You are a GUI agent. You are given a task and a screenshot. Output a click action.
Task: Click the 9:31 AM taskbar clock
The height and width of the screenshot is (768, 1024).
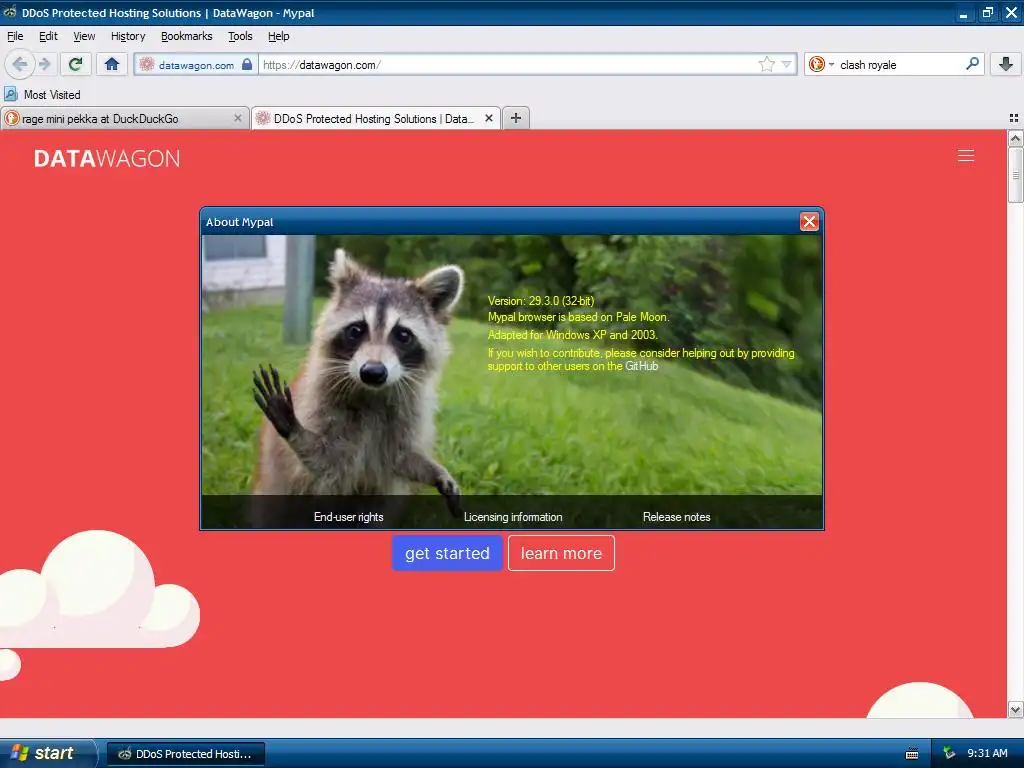click(x=987, y=753)
